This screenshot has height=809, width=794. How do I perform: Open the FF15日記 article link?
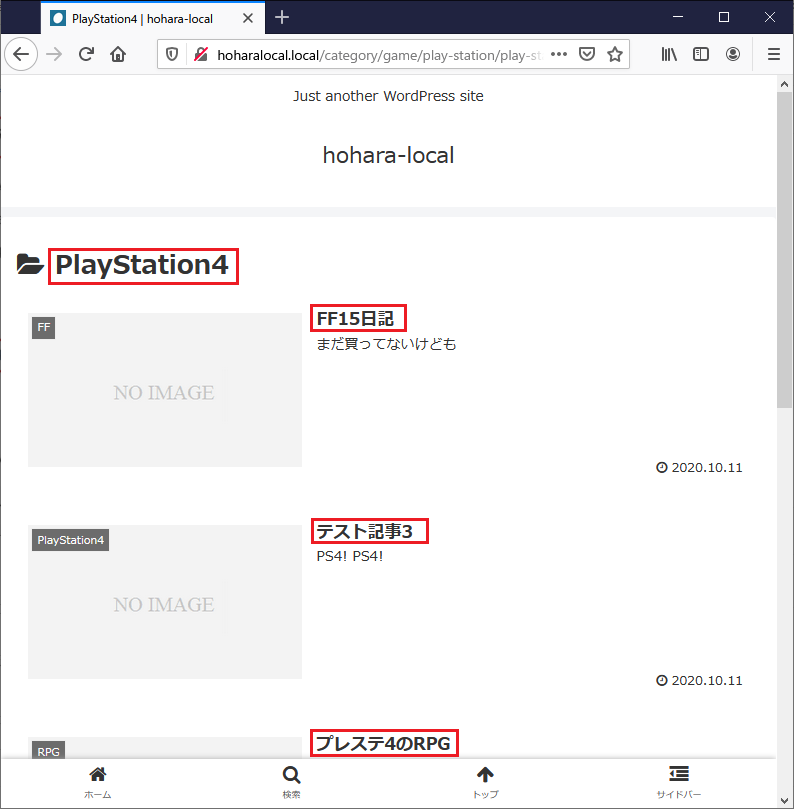pos(356,319)
